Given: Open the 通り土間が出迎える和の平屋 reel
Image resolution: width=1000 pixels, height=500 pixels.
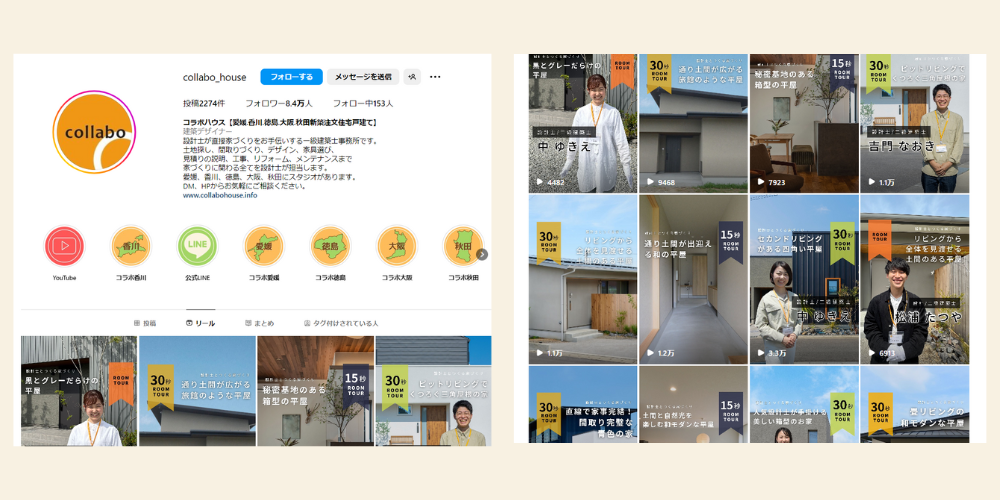Looking at the screenshot, I should point(693,279).
